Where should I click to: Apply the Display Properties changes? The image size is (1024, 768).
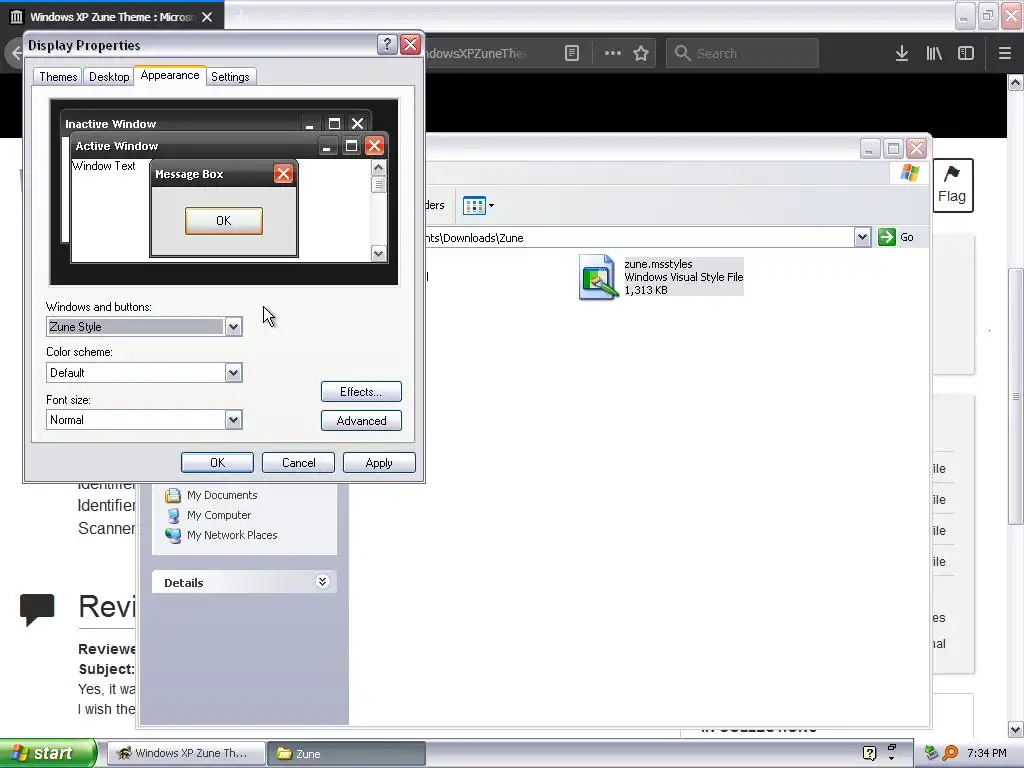(x=379, y=463)
